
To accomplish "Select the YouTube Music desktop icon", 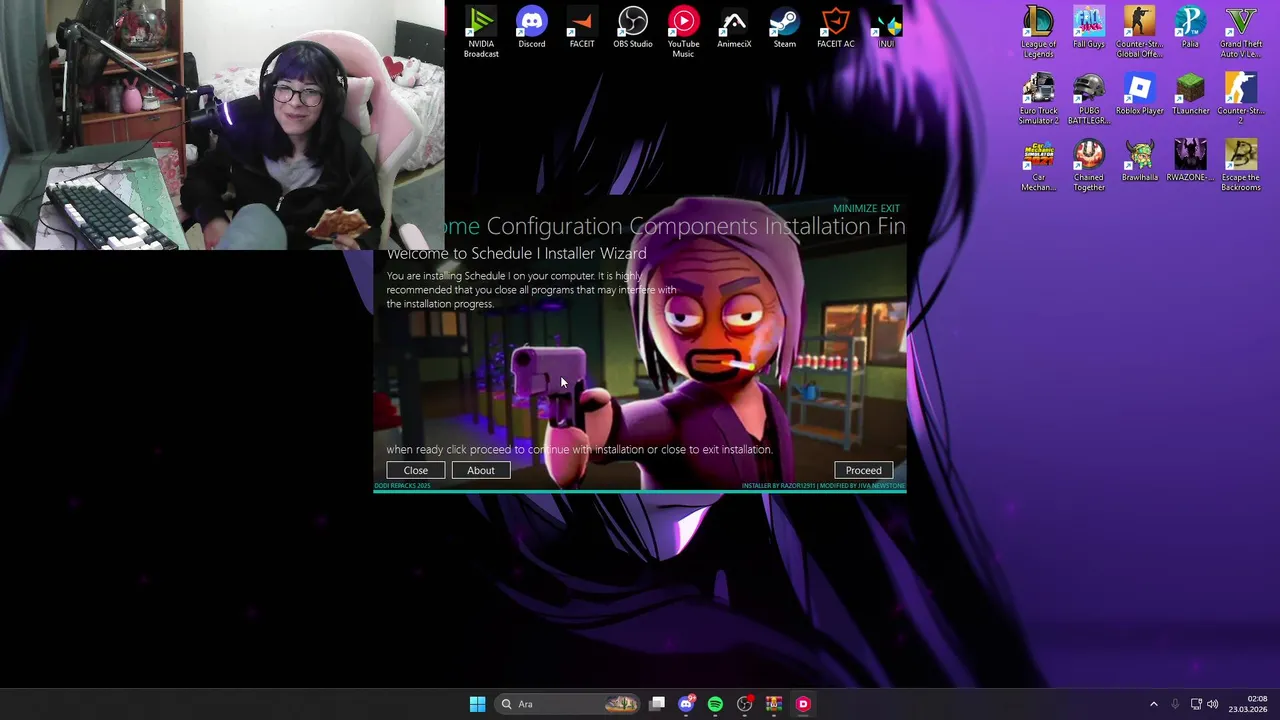I will click(683, 32).
